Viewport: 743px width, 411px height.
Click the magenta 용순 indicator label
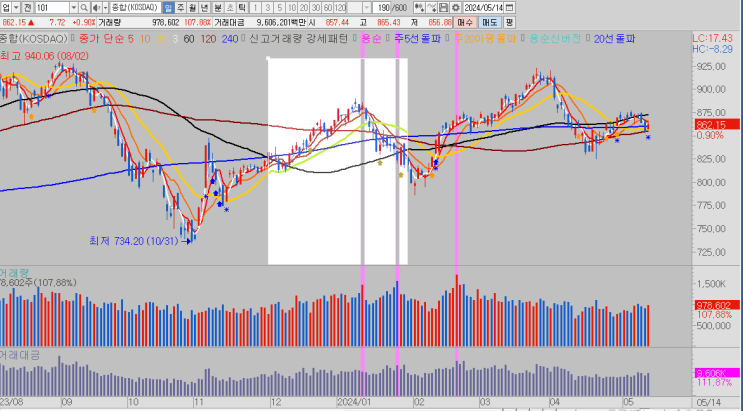click(372, 39)
